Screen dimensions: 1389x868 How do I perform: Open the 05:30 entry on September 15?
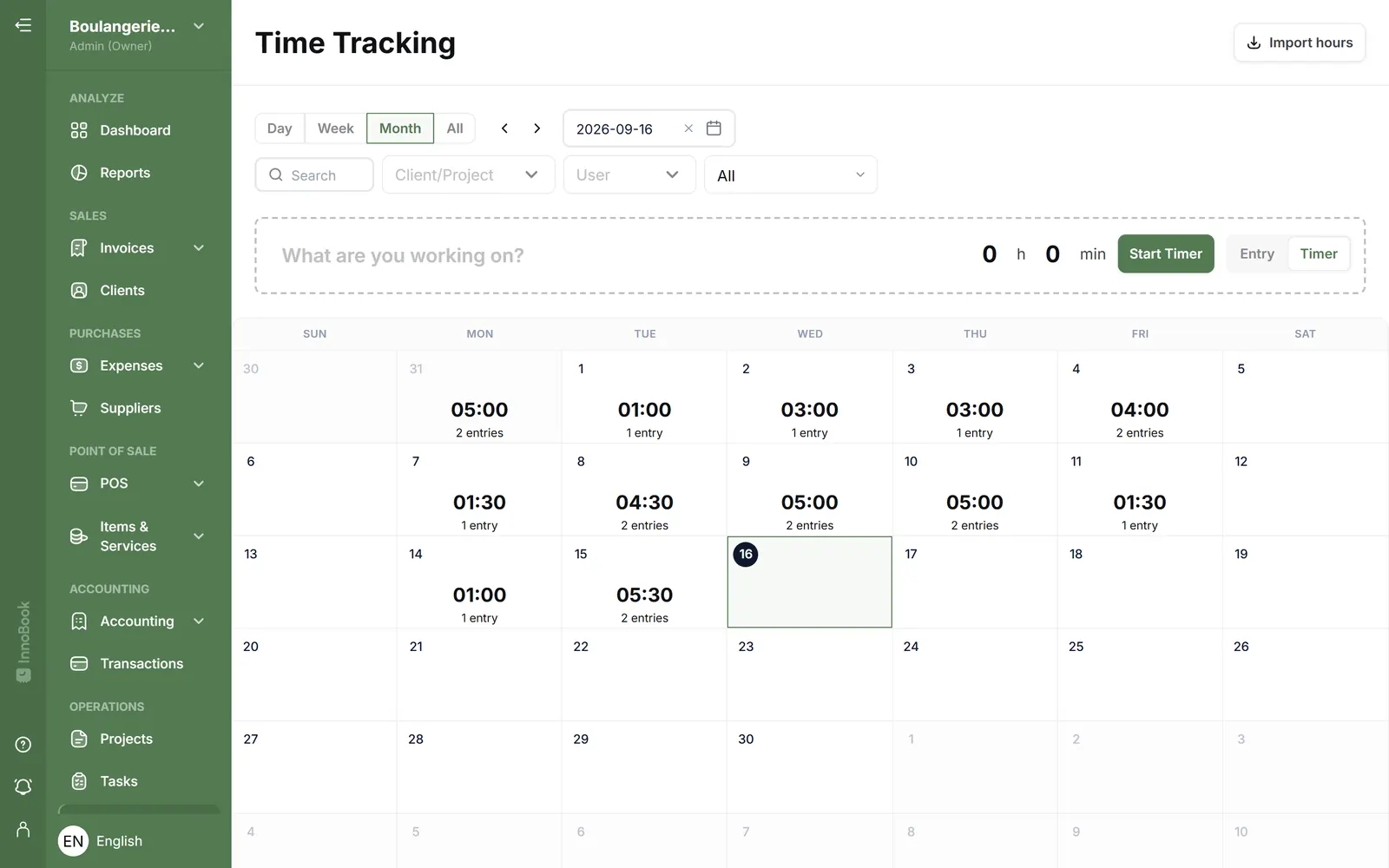645,595
